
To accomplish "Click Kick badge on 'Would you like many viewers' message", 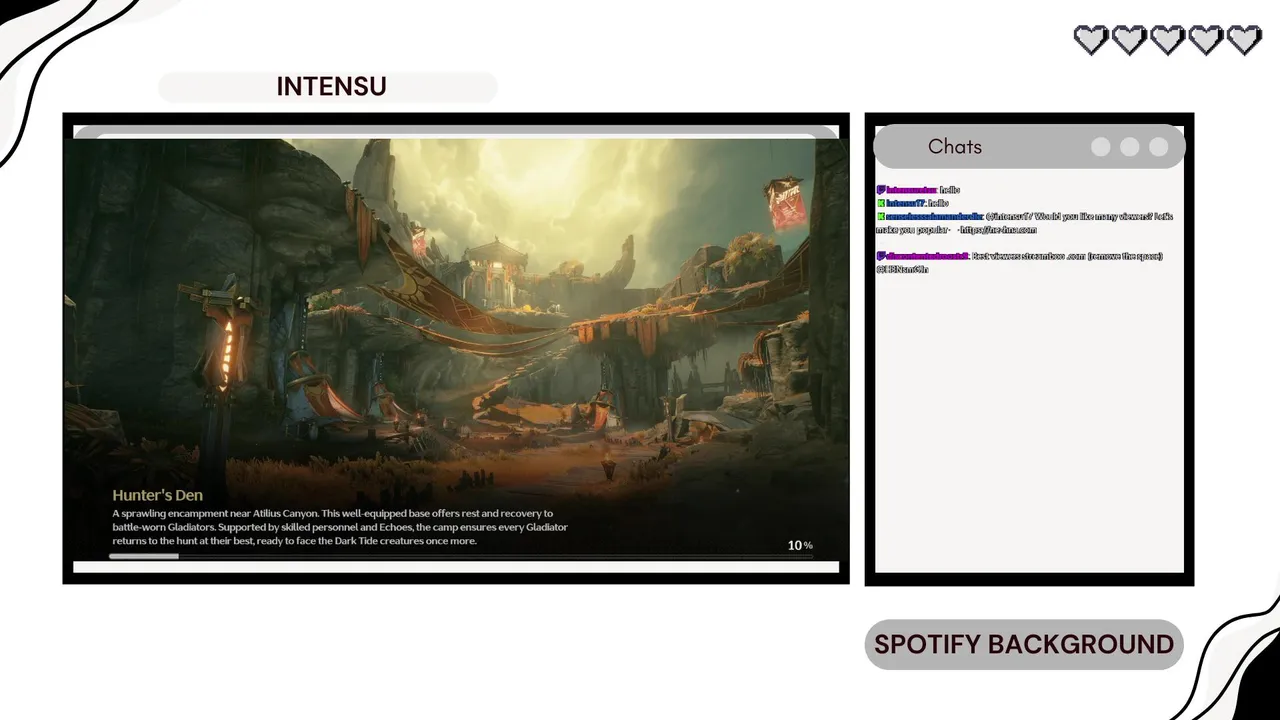I will pos(881,216).
